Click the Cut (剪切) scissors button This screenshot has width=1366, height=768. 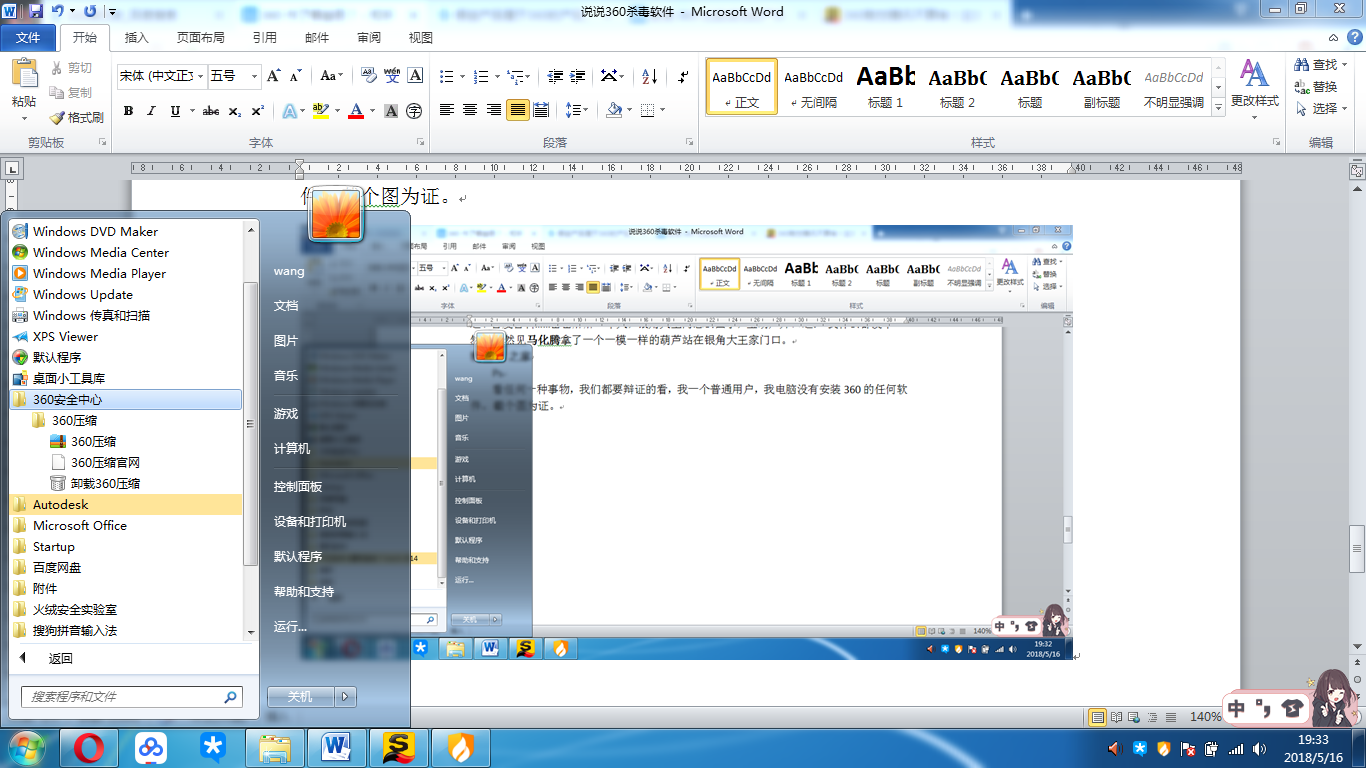coord(71,68)
